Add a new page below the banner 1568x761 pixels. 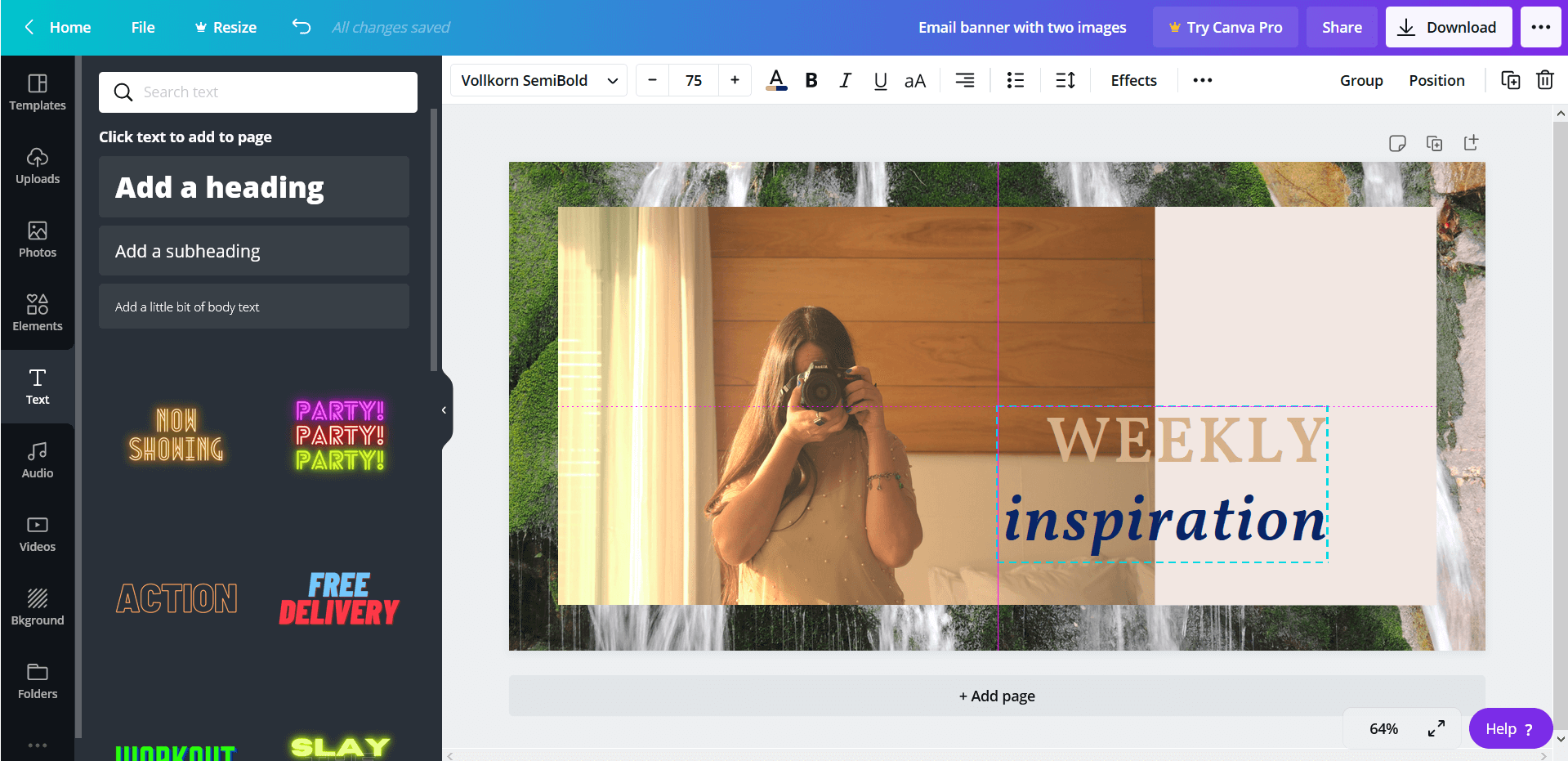[996, 696]
